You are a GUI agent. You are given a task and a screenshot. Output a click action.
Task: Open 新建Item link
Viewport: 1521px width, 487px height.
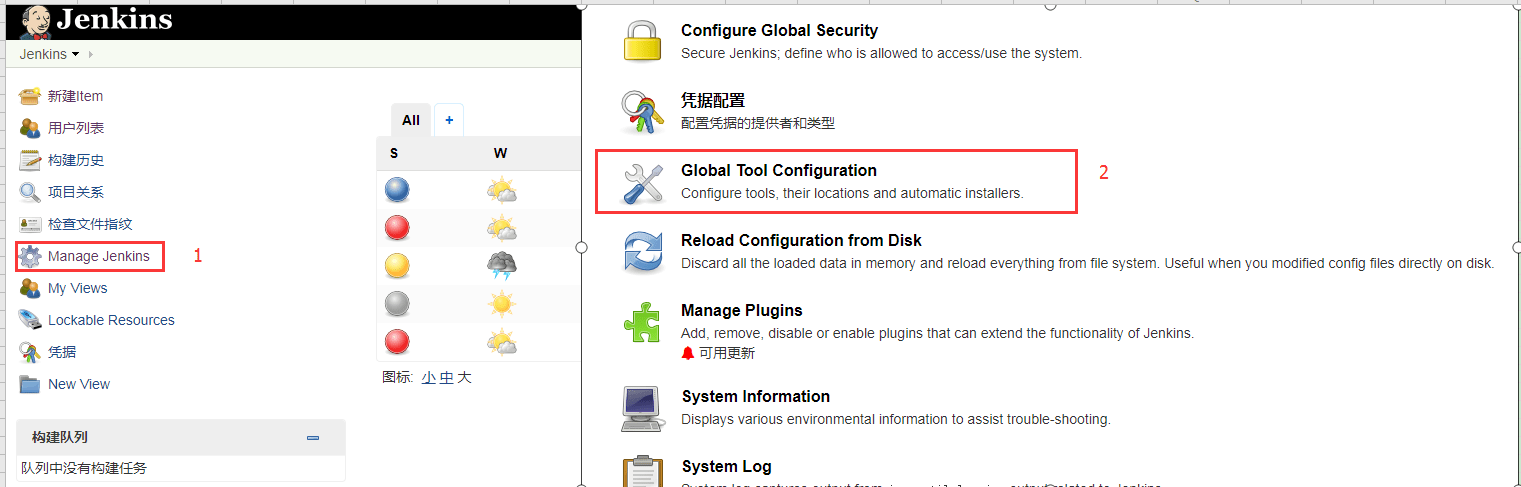pyautogui.click(x=75, y=96)
